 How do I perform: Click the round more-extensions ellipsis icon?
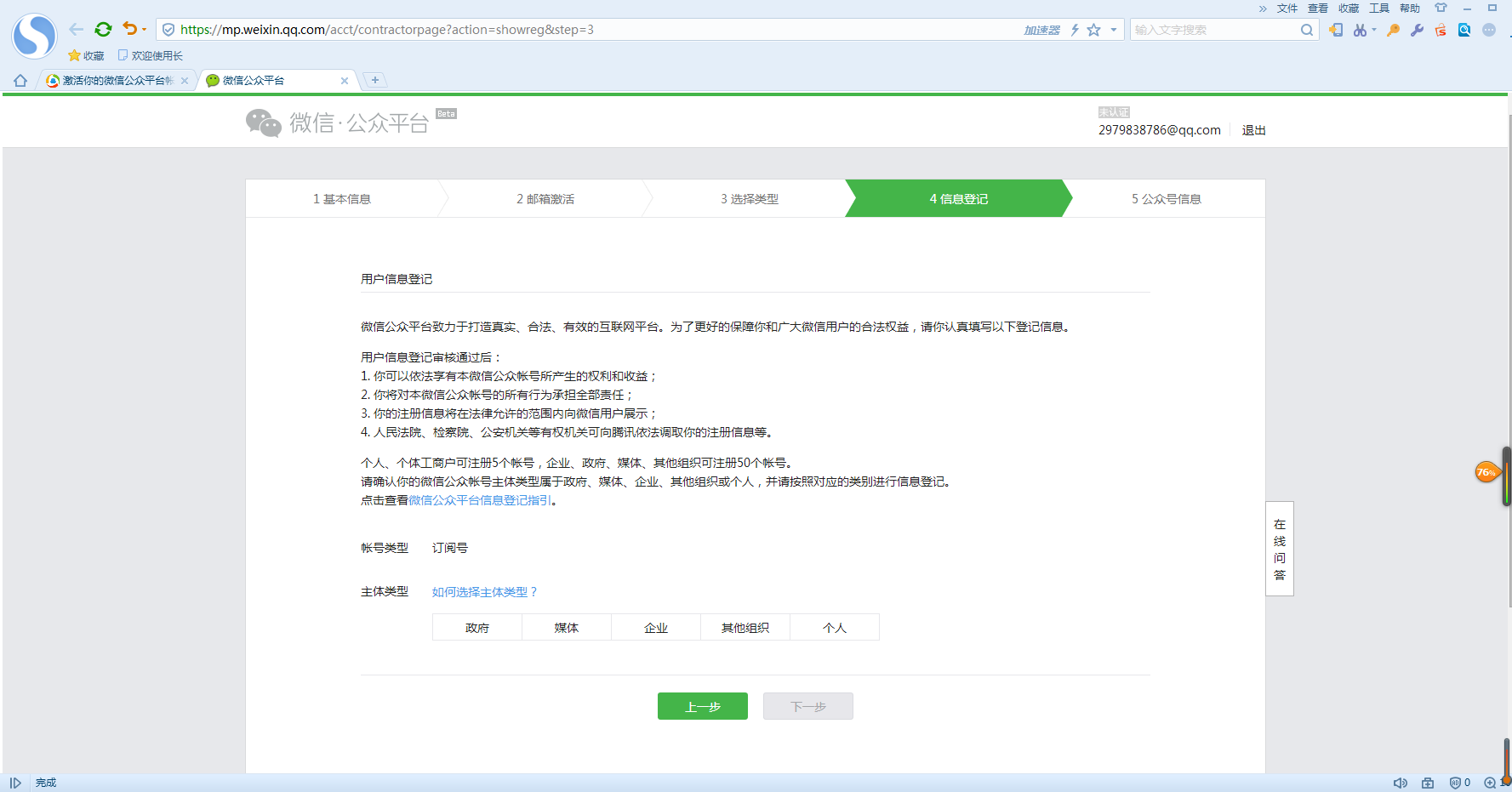[1489, 30]
